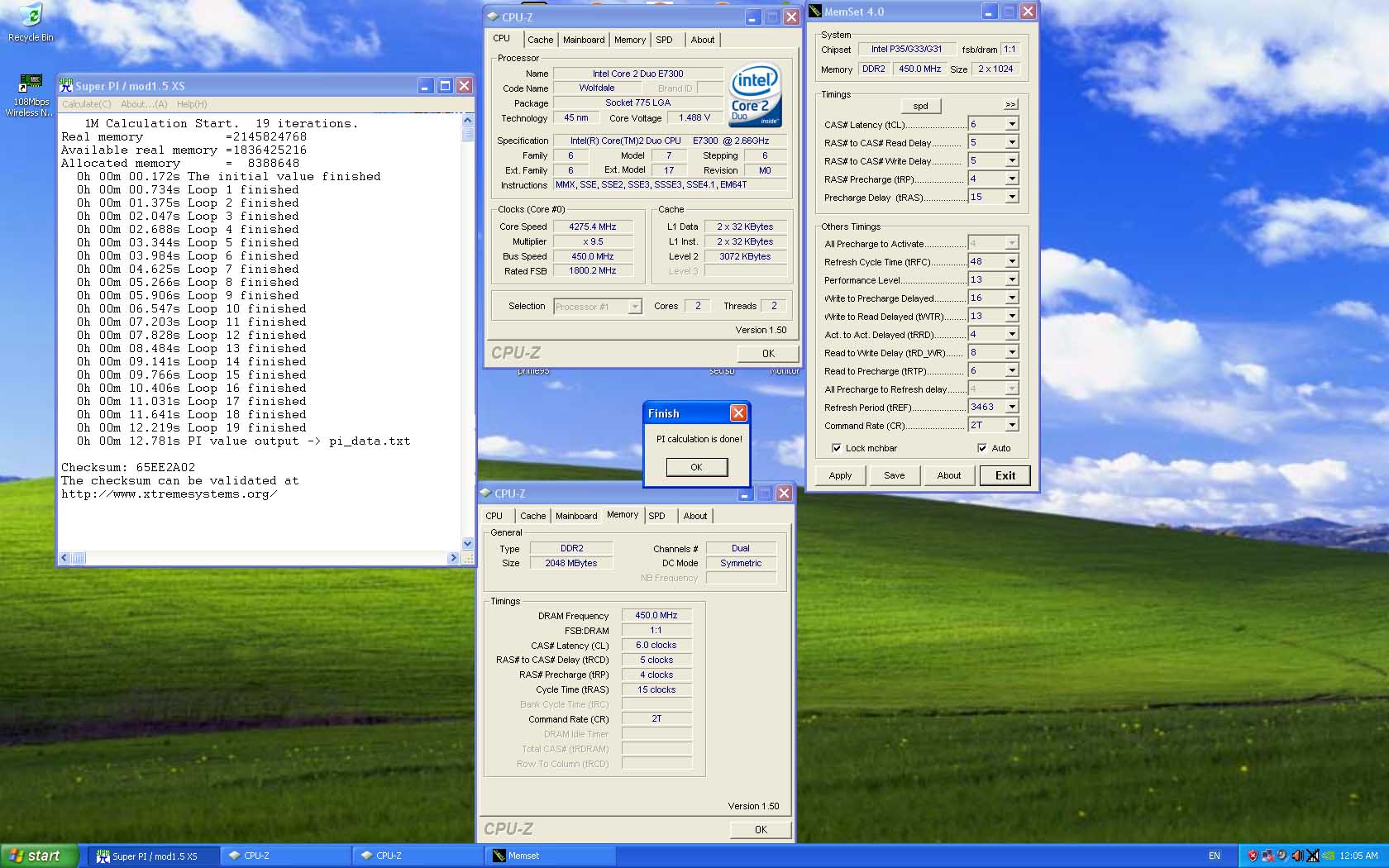
Task: Click the >> expand button in MemSet
Action: tap(1010, 104)
